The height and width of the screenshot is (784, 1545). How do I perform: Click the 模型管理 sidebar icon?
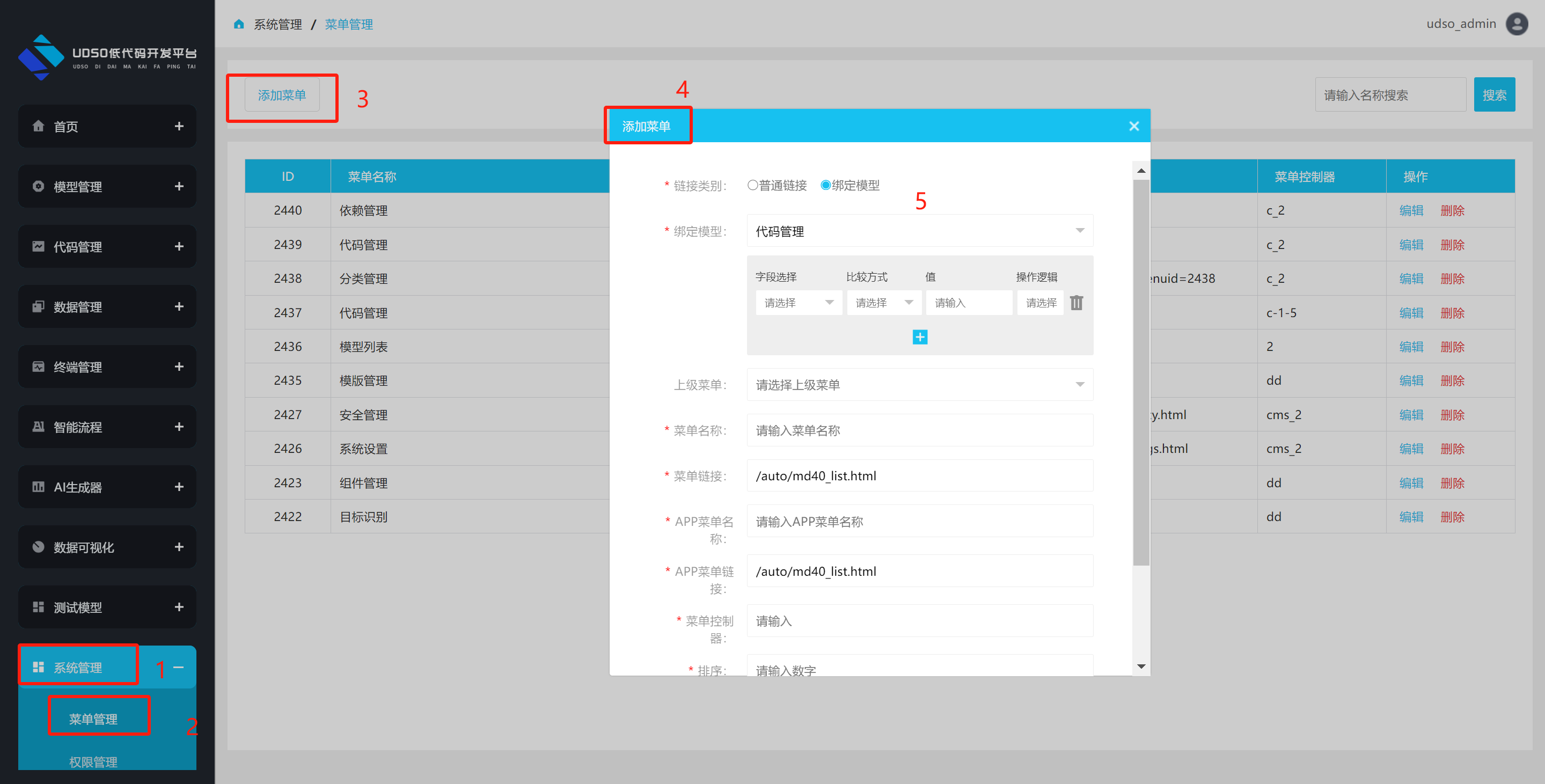click(39, 187)
